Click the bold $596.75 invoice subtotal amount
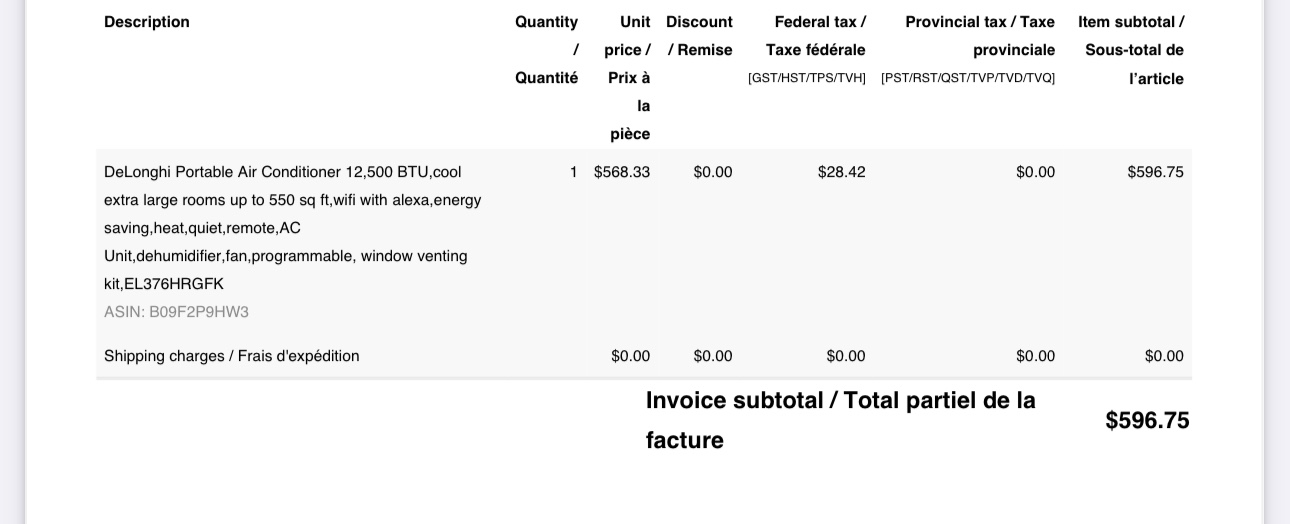 coord(1147,421)
